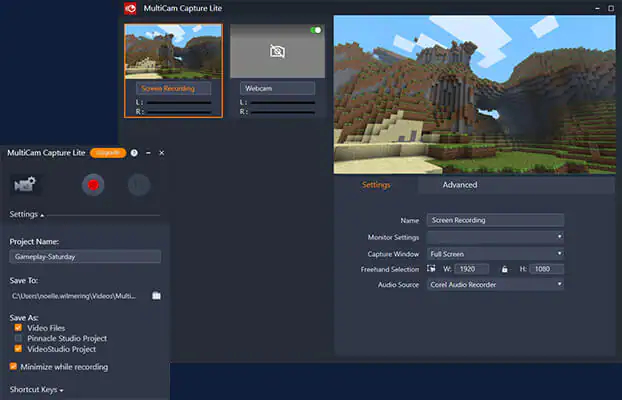Screen dimensions: 622x400
Task: Expand the Shortcut Keys section
Action: click(36, 390)
